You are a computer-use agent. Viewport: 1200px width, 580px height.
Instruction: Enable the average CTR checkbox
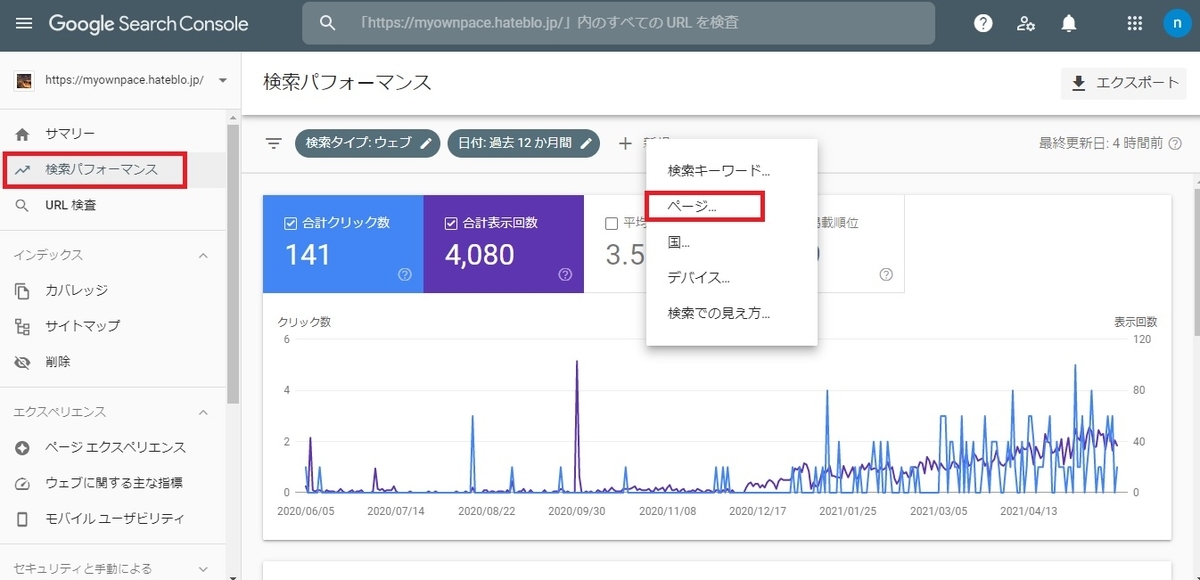pyautogui.click(x=611, y=223)
